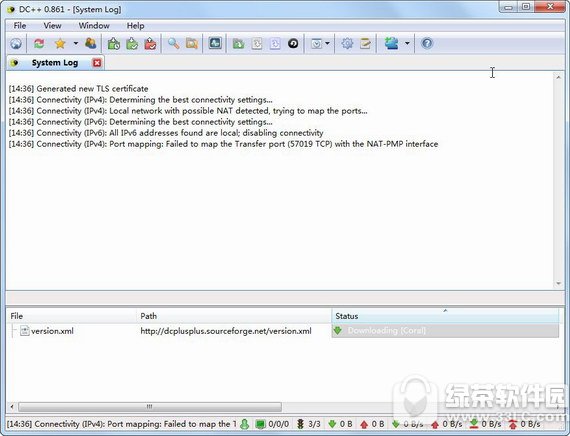Expand the Plugins dropdown arrow
The image size is (570, 436).
407,44
